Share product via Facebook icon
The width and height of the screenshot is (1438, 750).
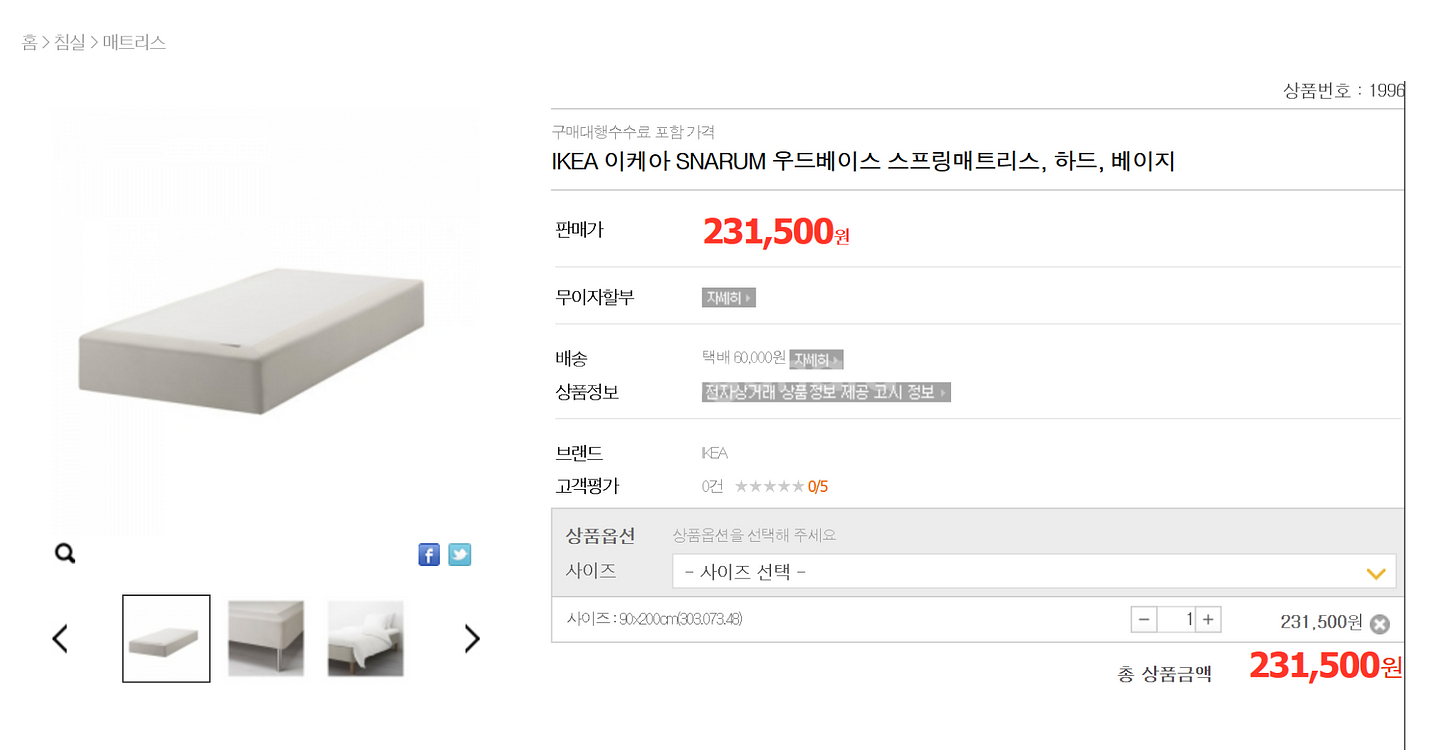click(x=429, y=554)
